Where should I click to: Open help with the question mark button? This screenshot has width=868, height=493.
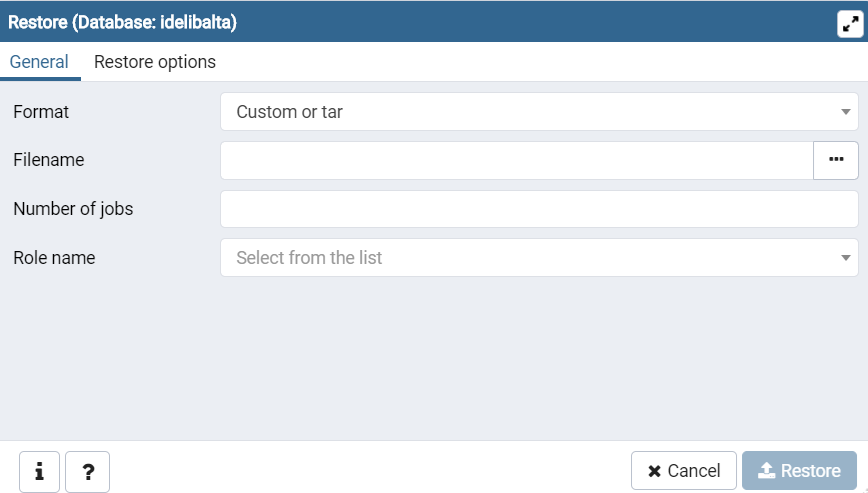point(88,472)
